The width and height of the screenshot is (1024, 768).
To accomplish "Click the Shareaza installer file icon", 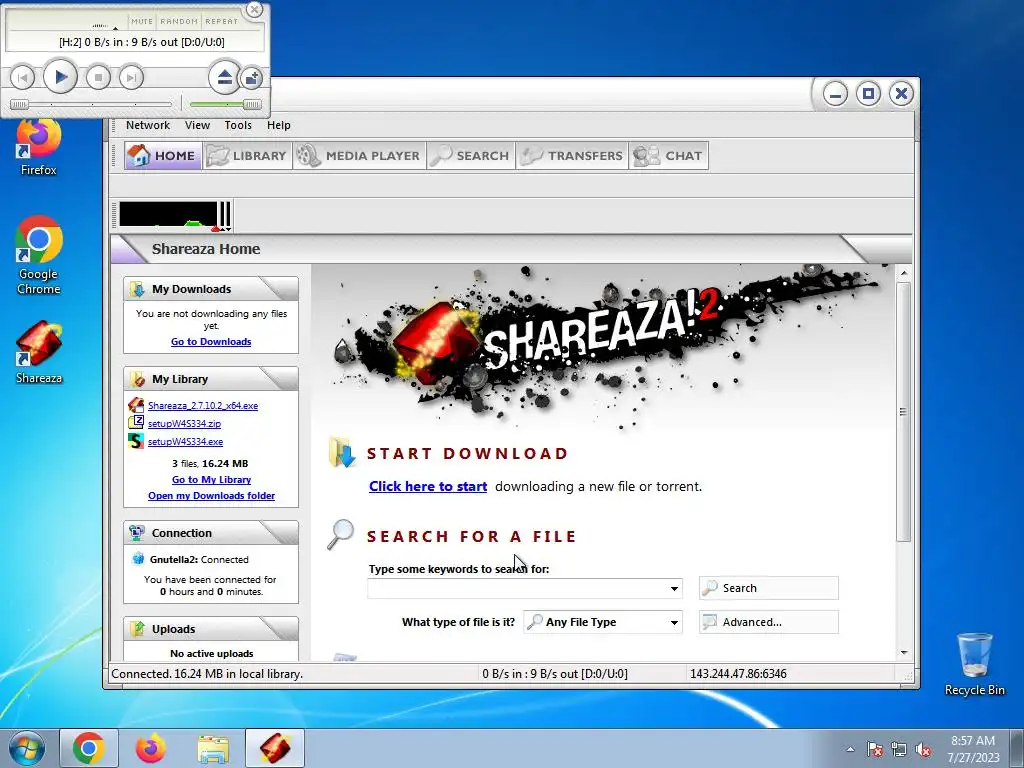I will pyautogui.click(x=136, y=405).
